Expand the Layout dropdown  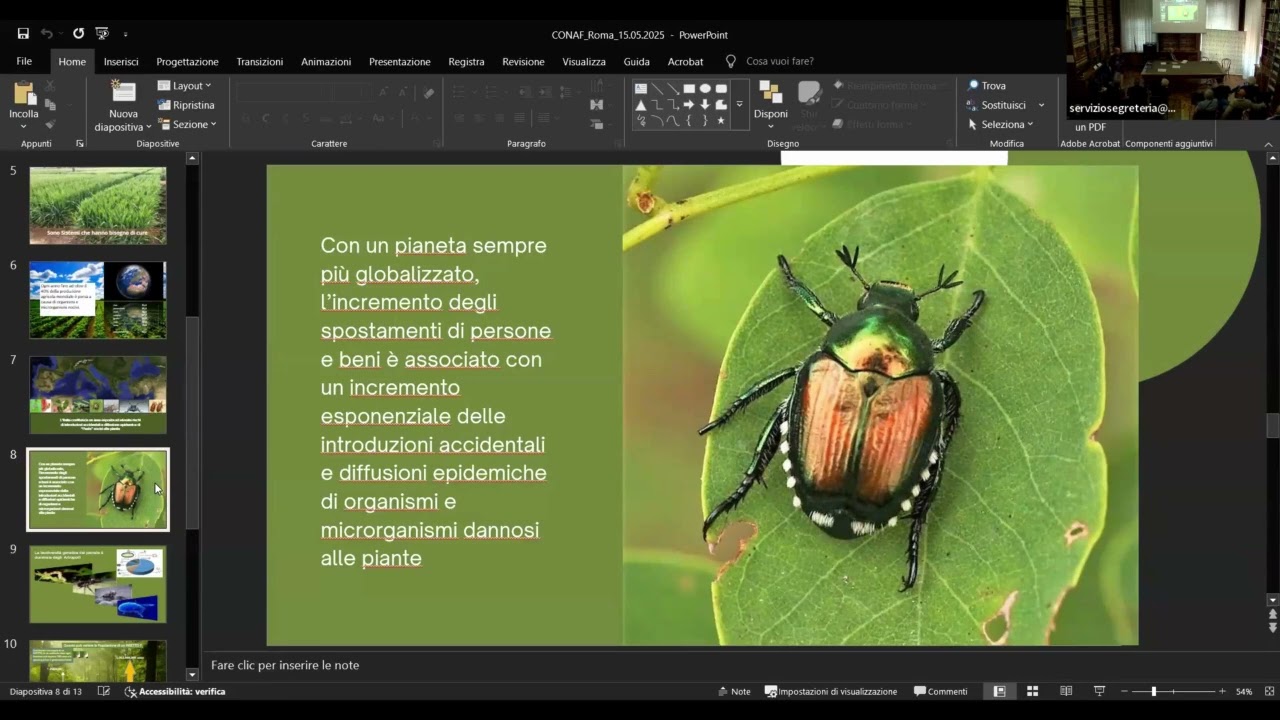[x=185, y=86]
